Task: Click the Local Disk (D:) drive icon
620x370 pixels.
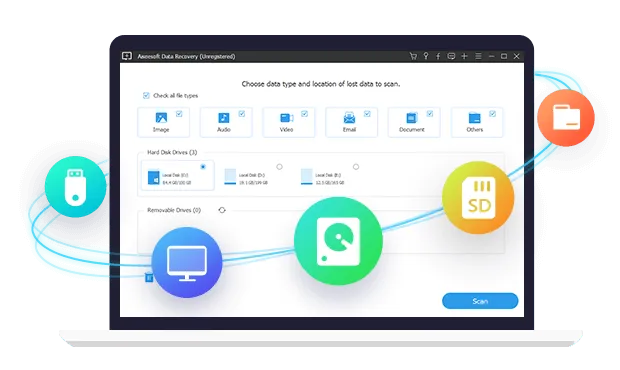Action: click(x=230, y=176)
